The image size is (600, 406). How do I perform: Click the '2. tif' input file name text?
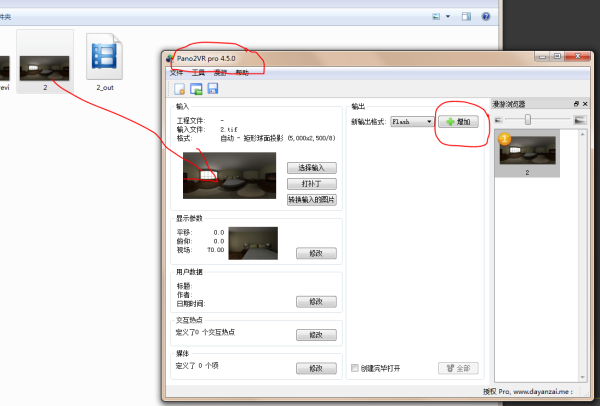[229, 129]
